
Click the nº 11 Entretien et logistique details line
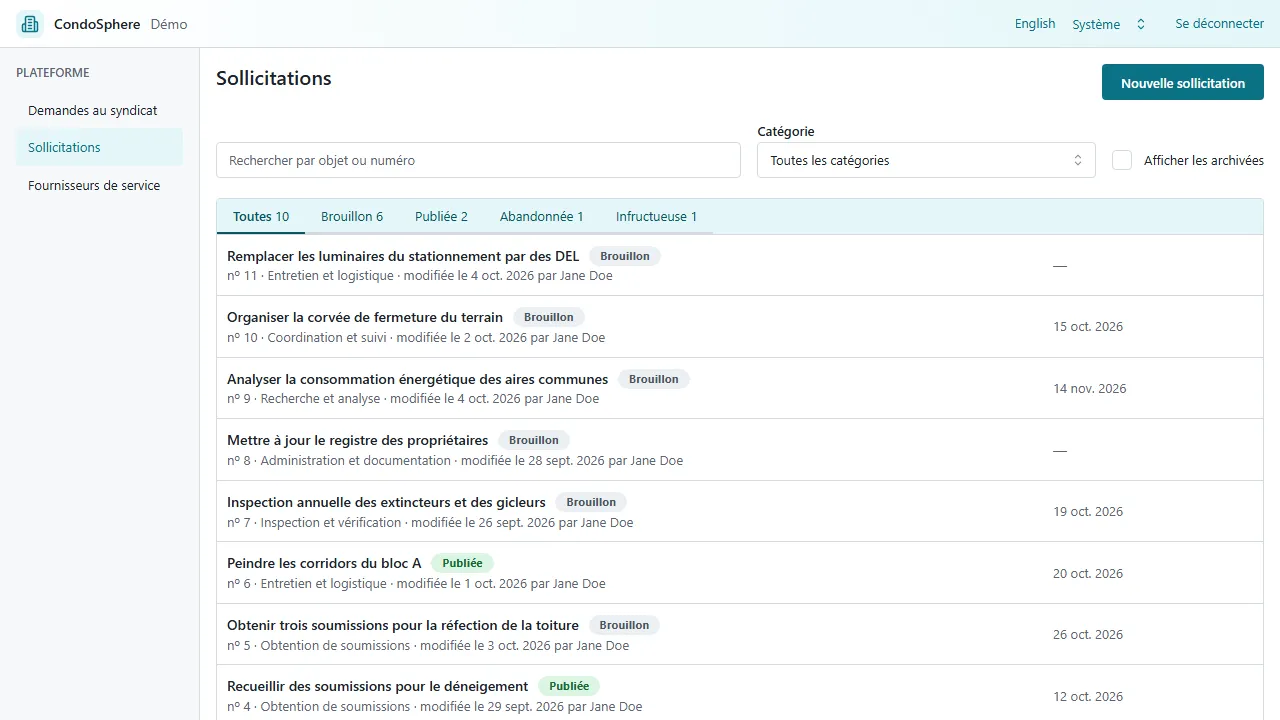coord(420,276)
